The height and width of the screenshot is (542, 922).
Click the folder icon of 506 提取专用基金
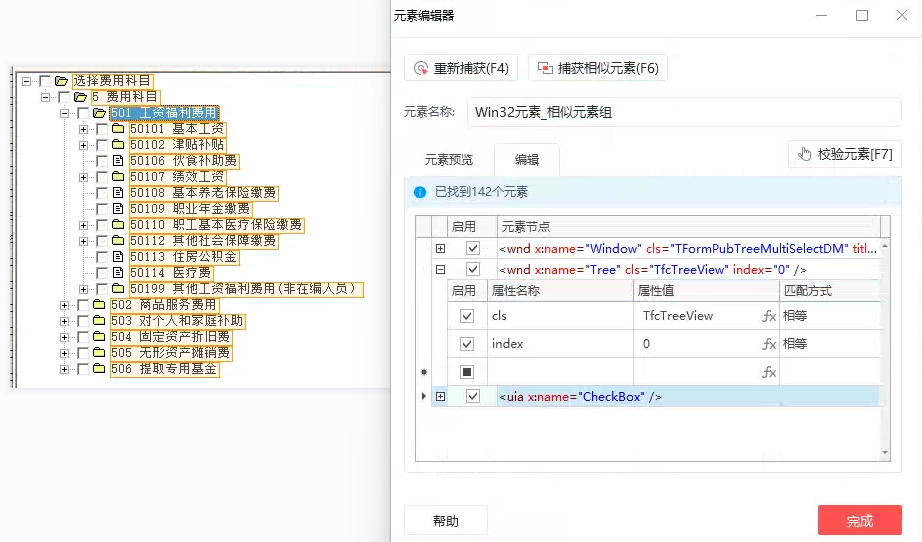coord(99,369)
